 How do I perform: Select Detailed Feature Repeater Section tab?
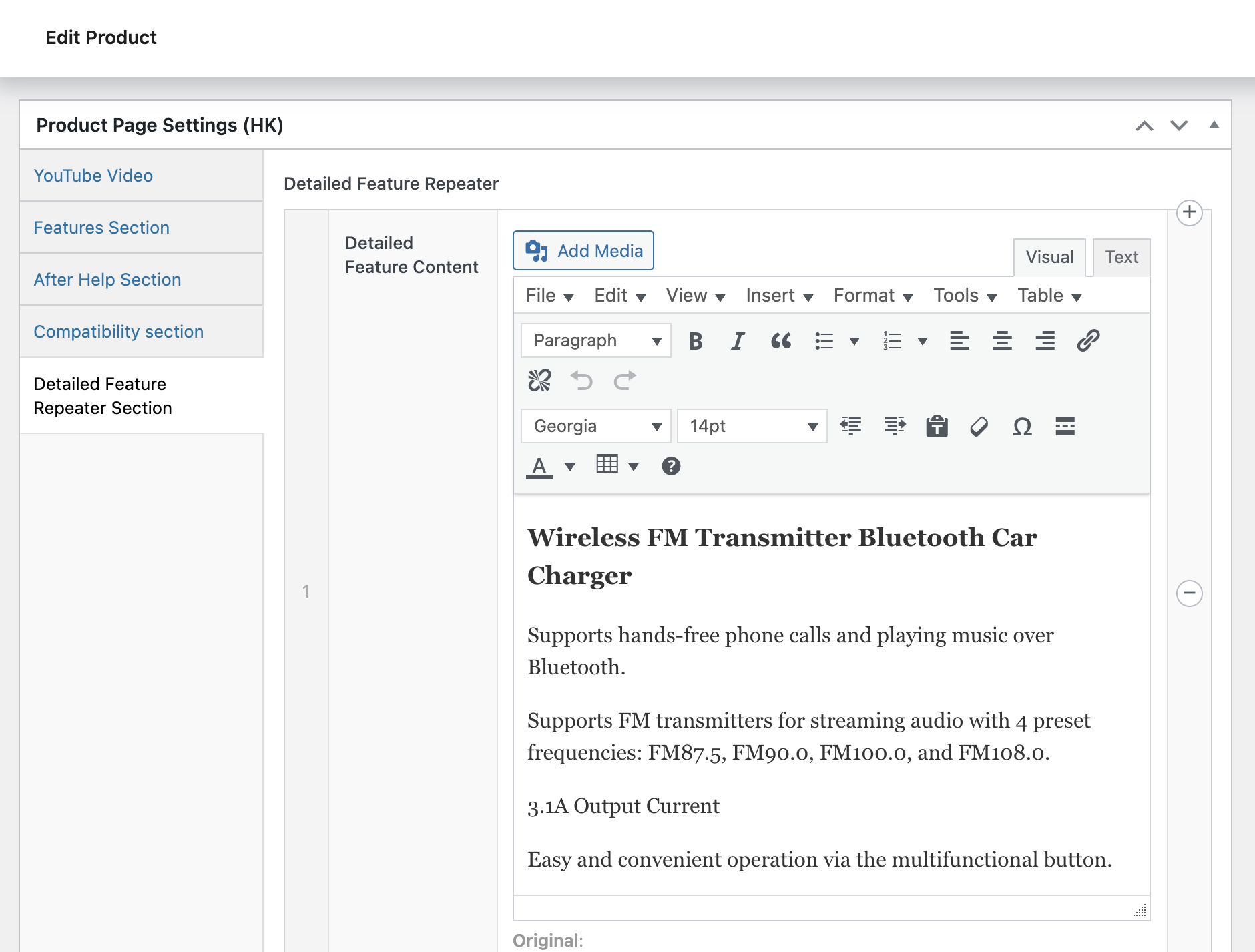[142, 396]
